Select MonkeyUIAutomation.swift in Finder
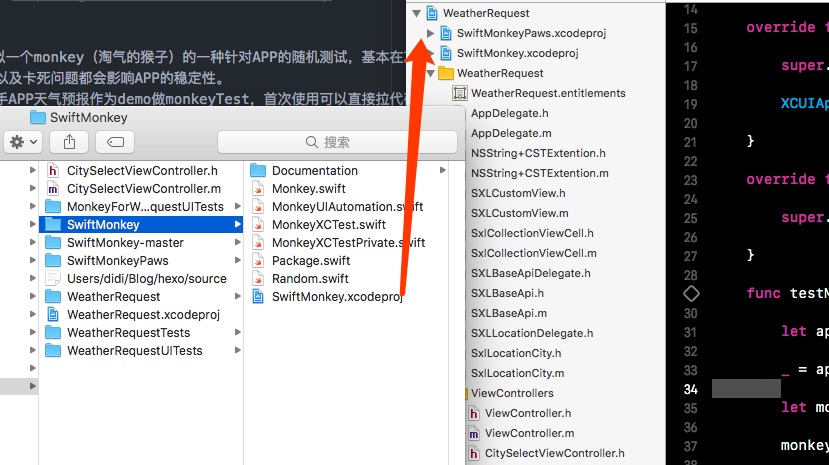This screenshot has height=465, width=829. pos(347,207)
